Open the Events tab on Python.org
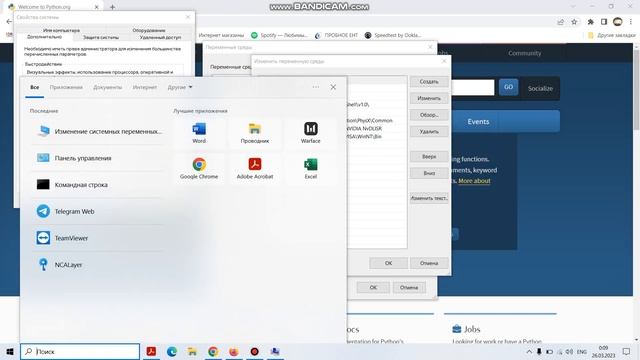Viewport: 640px width, 360px height. coord(478,122)
